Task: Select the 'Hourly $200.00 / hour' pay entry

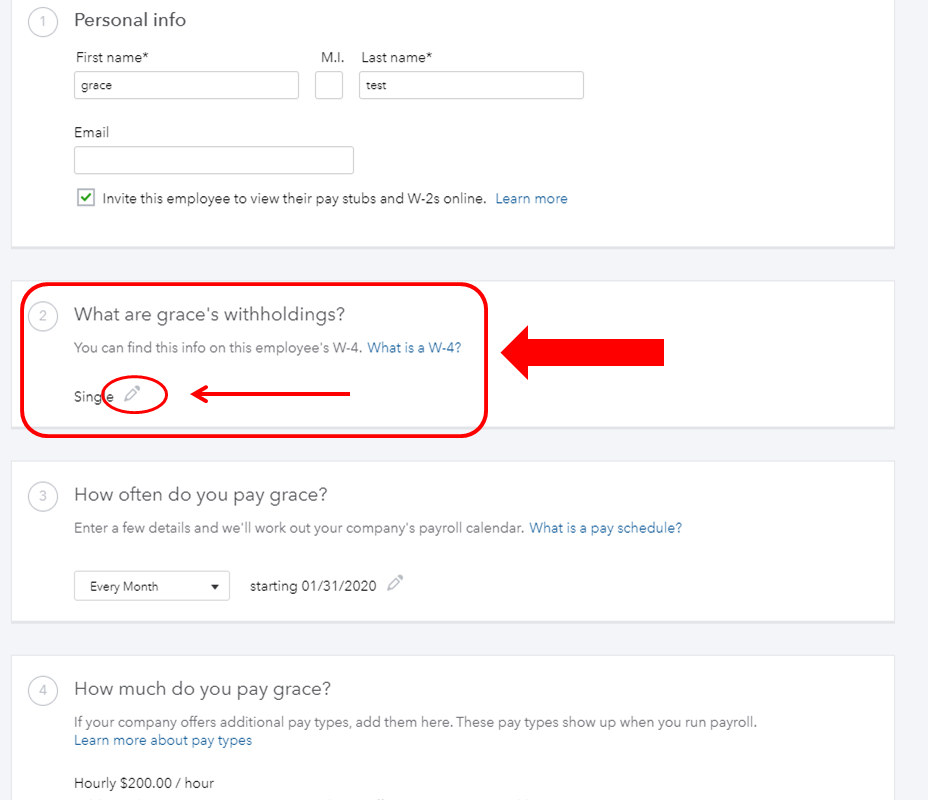Action: coord(144,783)
